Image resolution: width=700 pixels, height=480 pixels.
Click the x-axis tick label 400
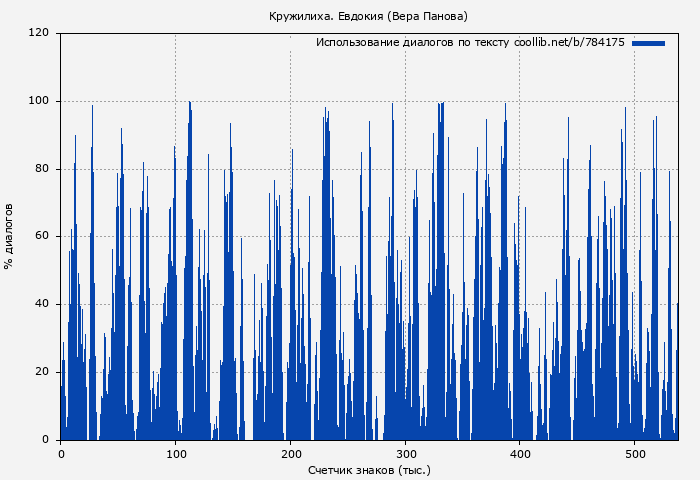pos(520,453)
